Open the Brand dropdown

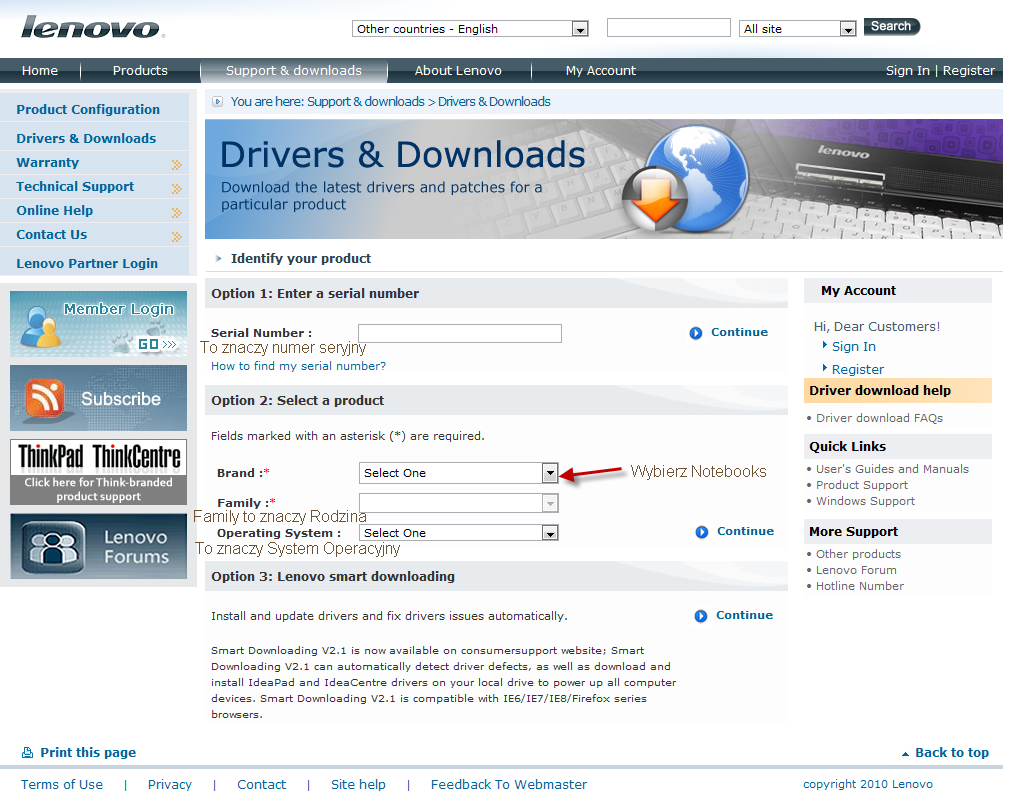click(x=459, y=473)
